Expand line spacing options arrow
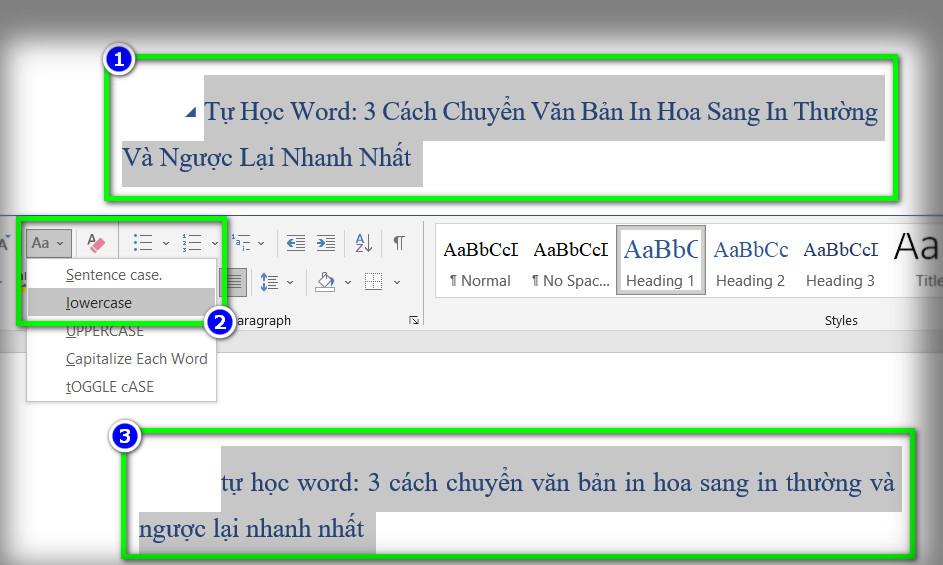The height and width of the screenshot is (565, 943). (290, 282)
